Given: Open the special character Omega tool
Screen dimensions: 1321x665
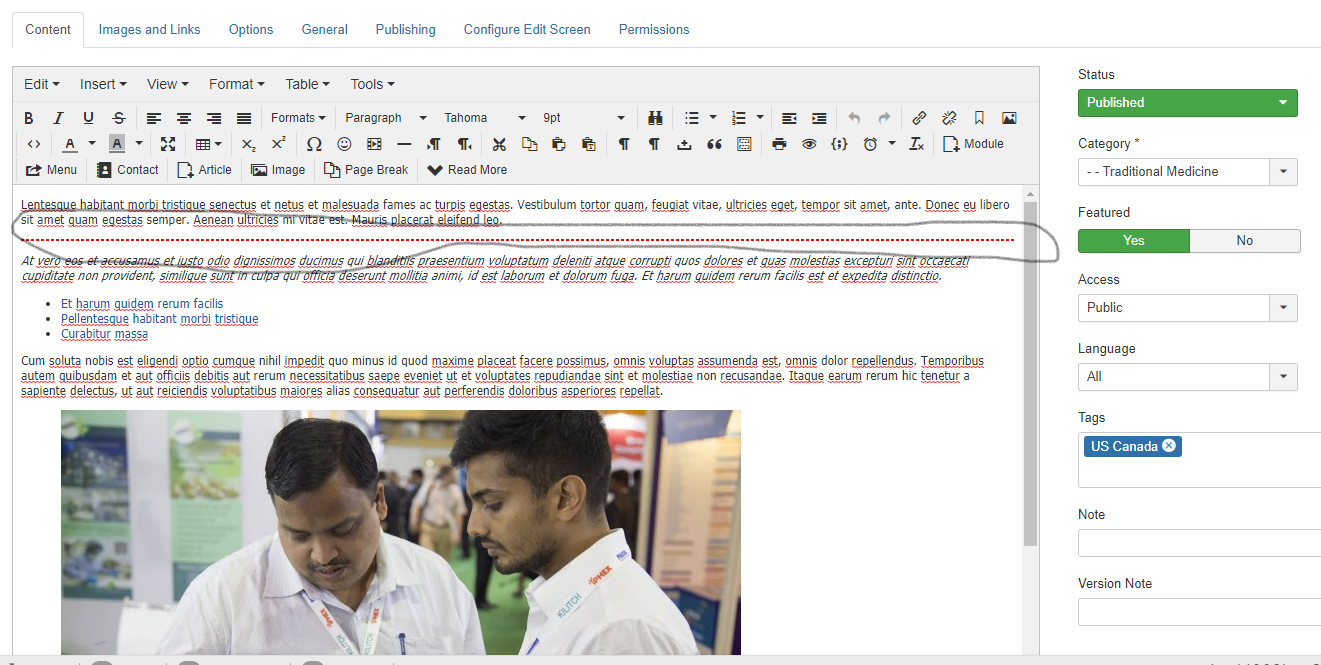Looking at the screenshot, I should (314, 144).
